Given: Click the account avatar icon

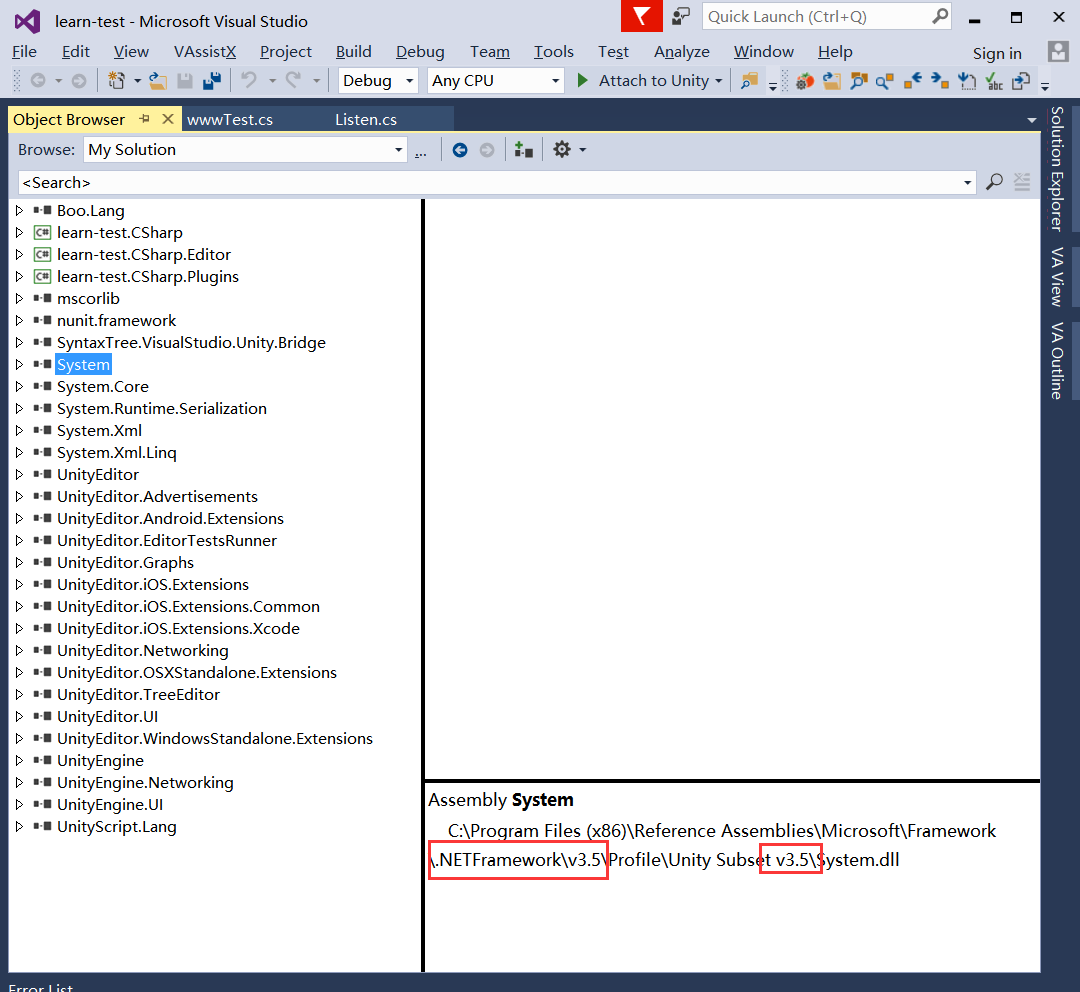Looking at the screenshot, I should coord(1058,52).
